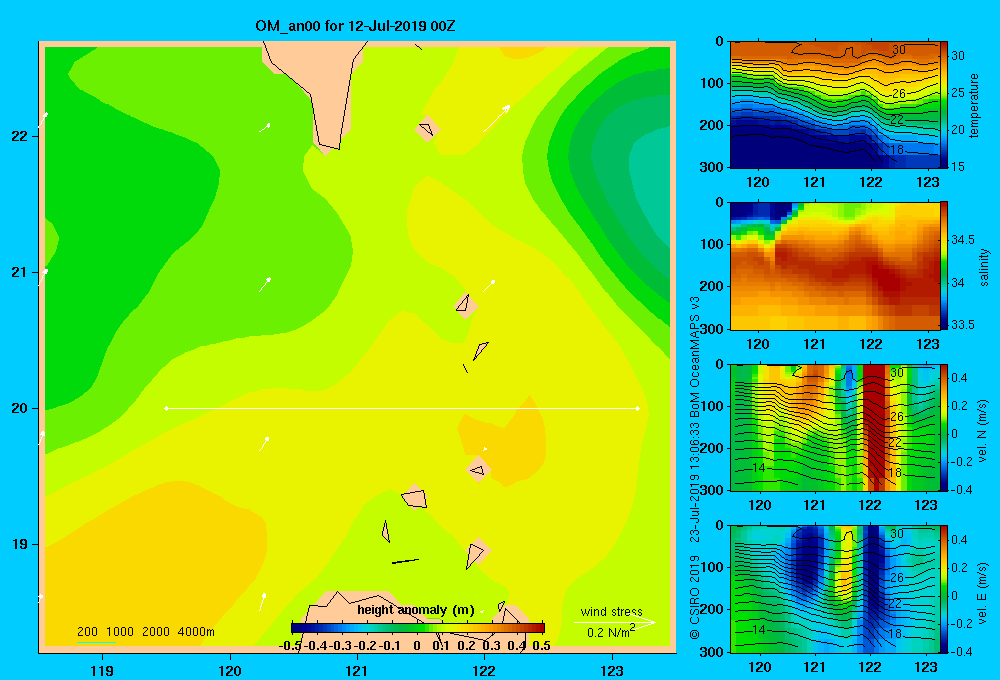Click the wind stress reference arrow in legend
This screenshot has width=1000, height=680.
point(614,622)
